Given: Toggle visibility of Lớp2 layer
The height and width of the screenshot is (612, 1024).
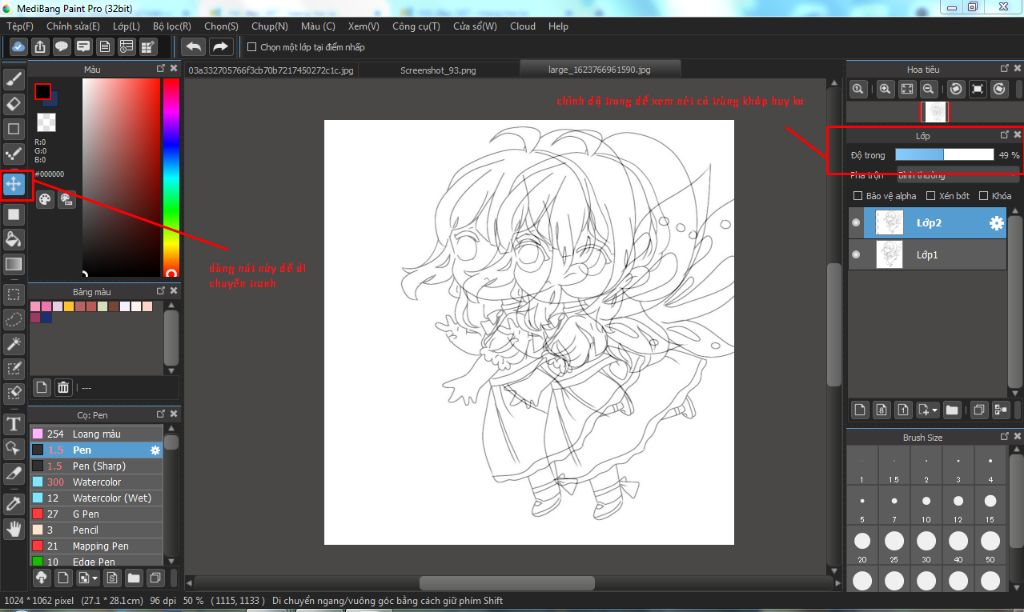Looking at the screenshot, I should click(856, 223).
